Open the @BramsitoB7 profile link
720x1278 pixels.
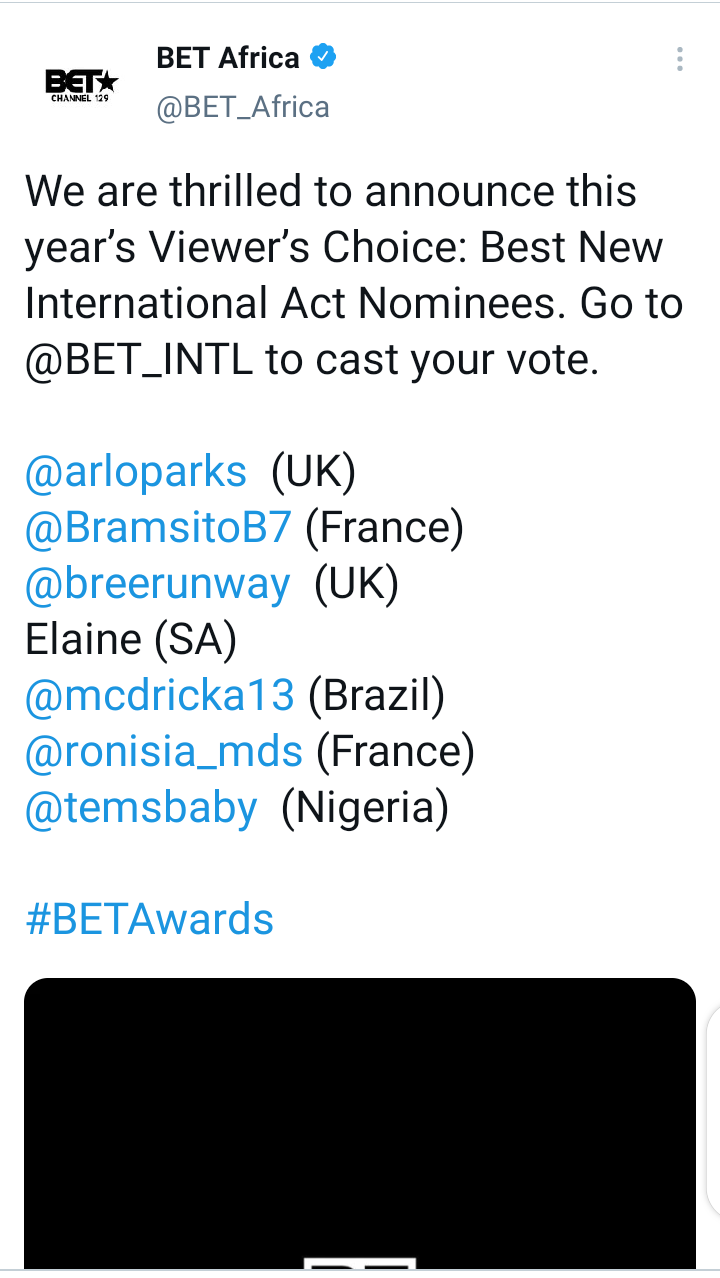click(x=158, y=528)
